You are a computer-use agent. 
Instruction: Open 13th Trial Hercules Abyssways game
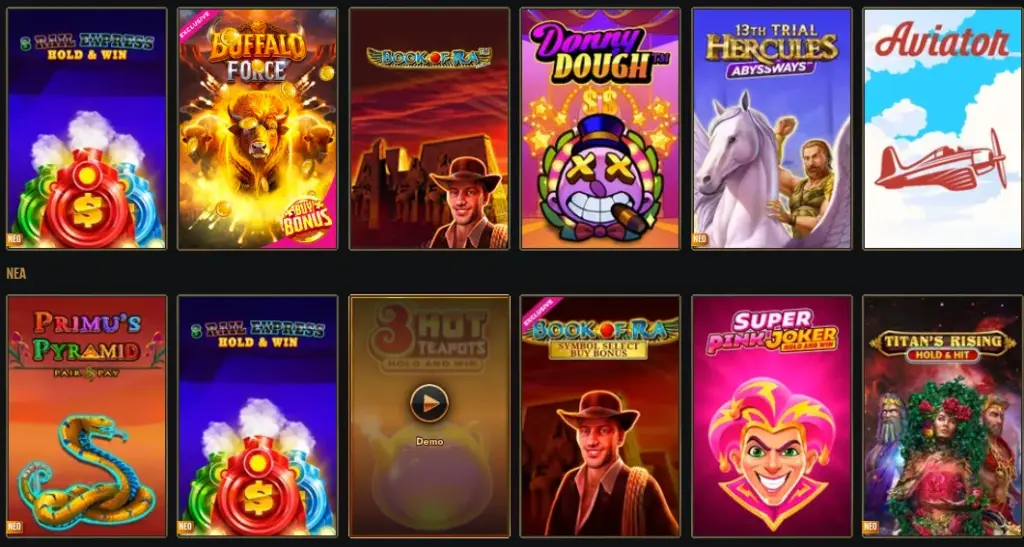click(x=771, y=129)
